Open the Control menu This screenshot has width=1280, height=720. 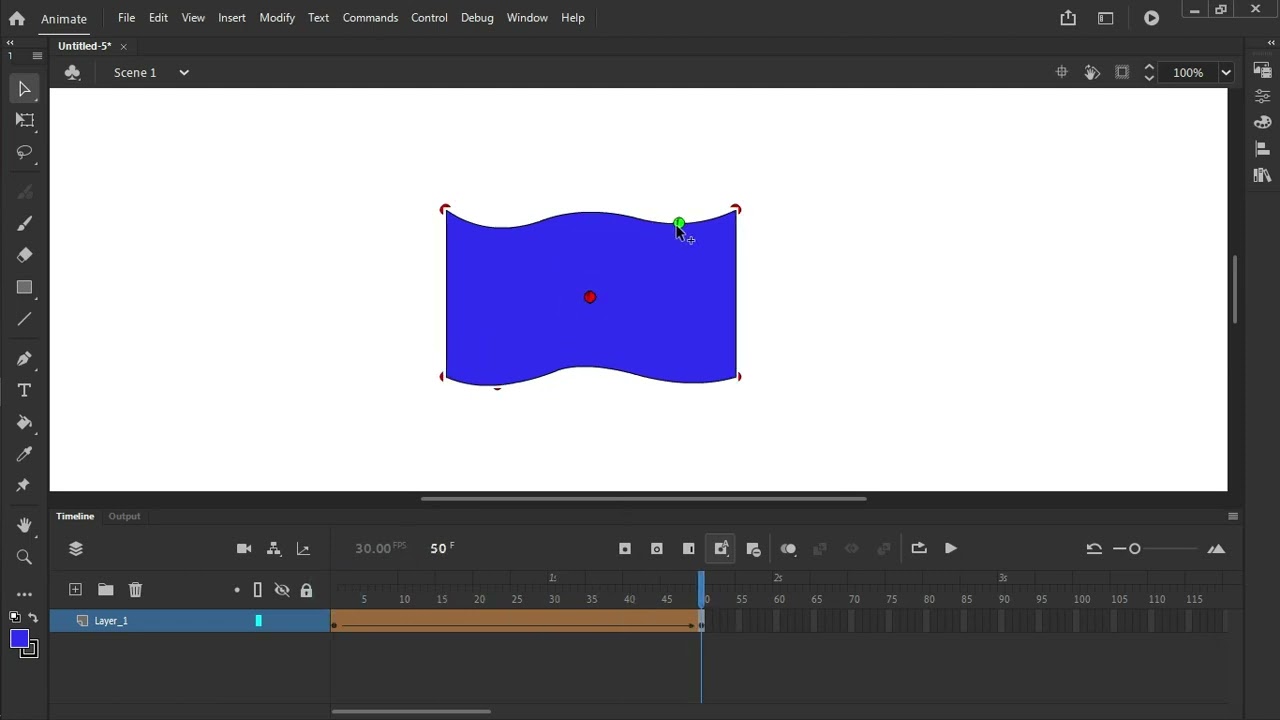click(429, 18)
